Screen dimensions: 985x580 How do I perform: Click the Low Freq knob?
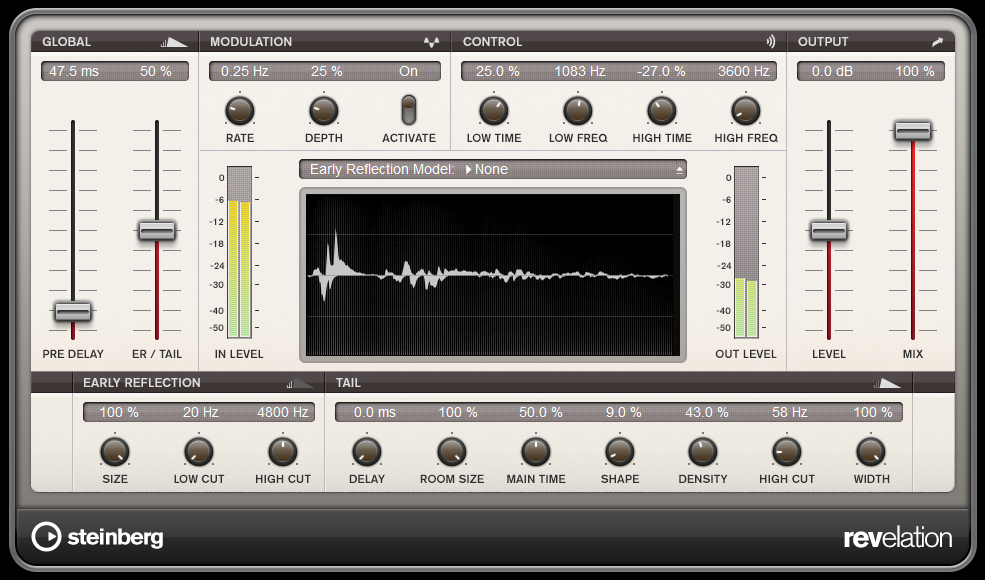pyautogui.click(x=578, y=111)
